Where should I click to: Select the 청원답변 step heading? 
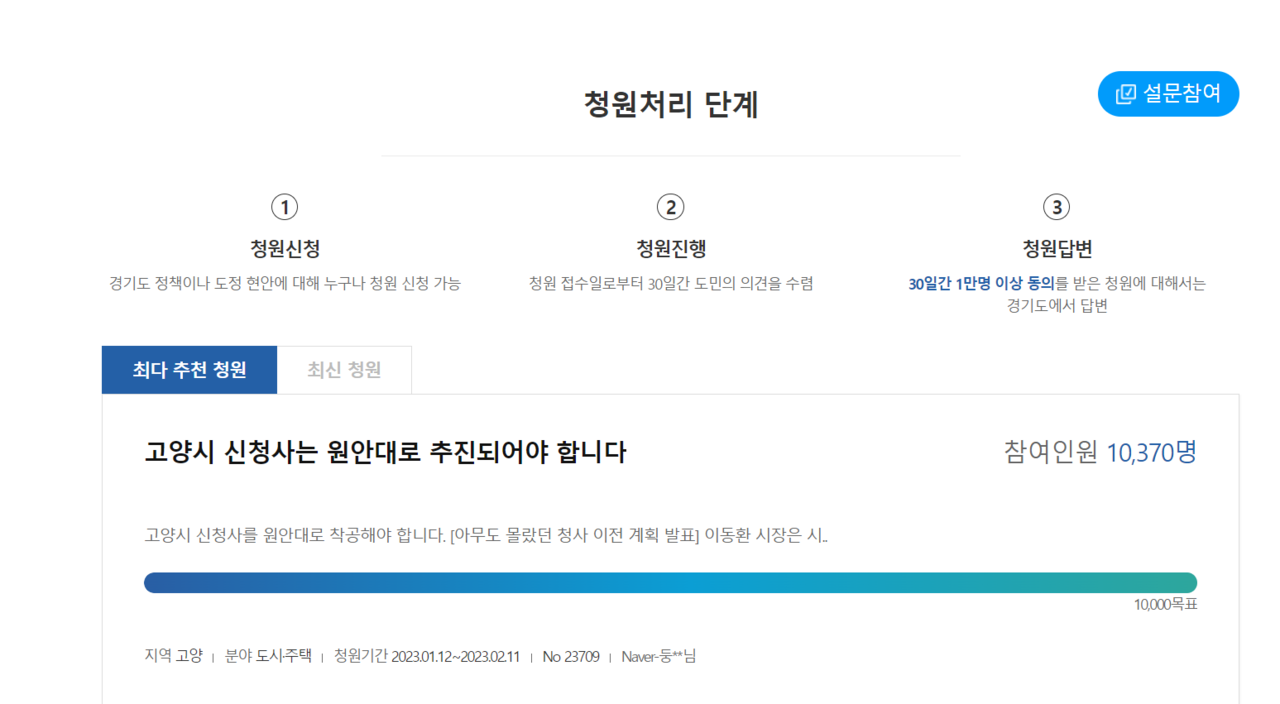(x=1056, y=249)
